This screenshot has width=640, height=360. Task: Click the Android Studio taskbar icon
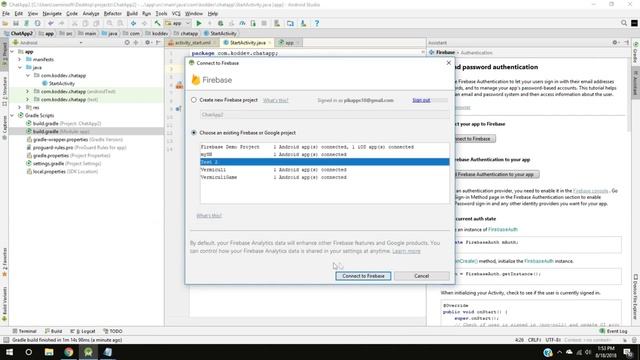88,352
